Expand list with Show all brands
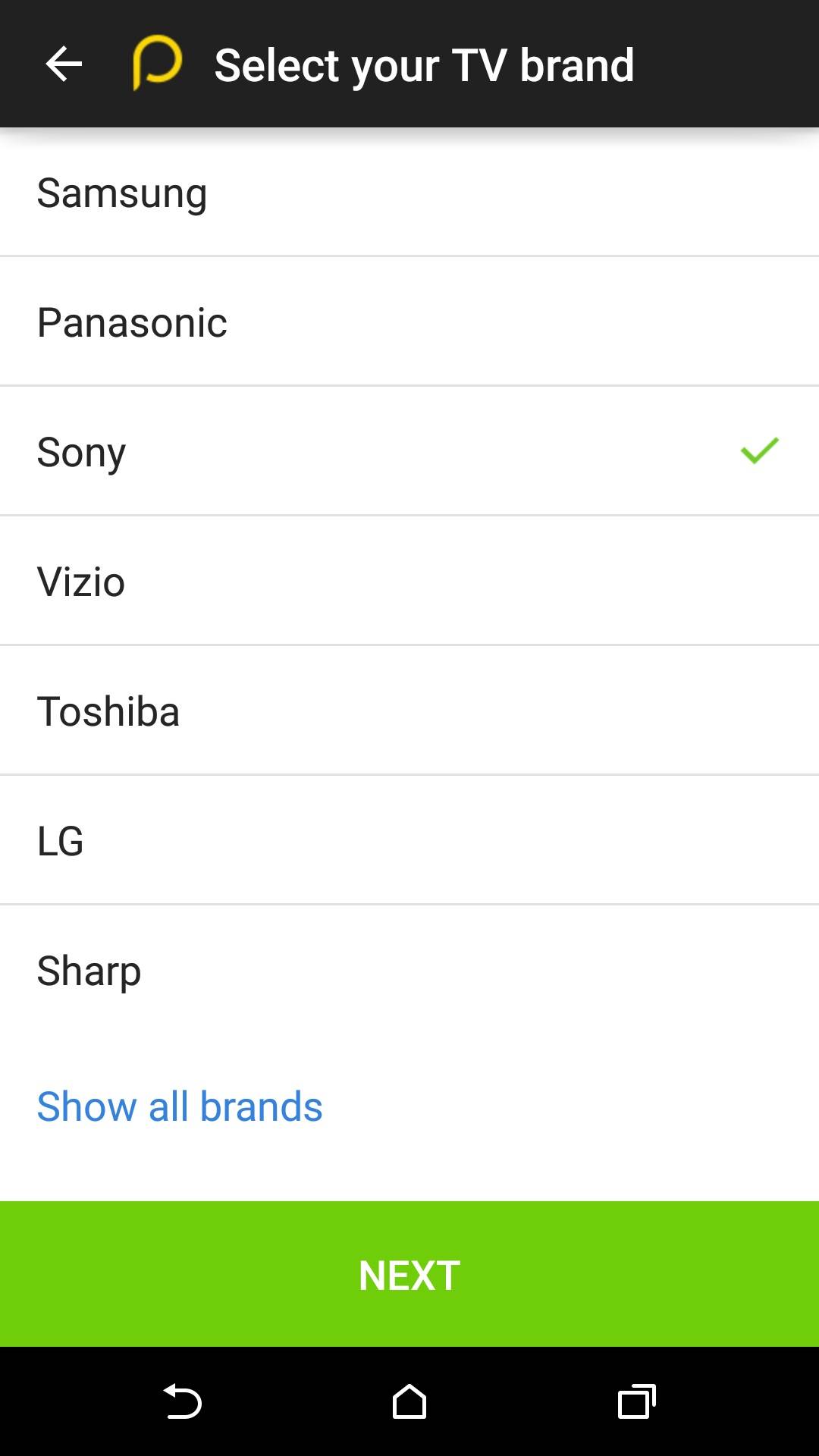Screen dimensions: 819x1456 [x=180, y=1106]
